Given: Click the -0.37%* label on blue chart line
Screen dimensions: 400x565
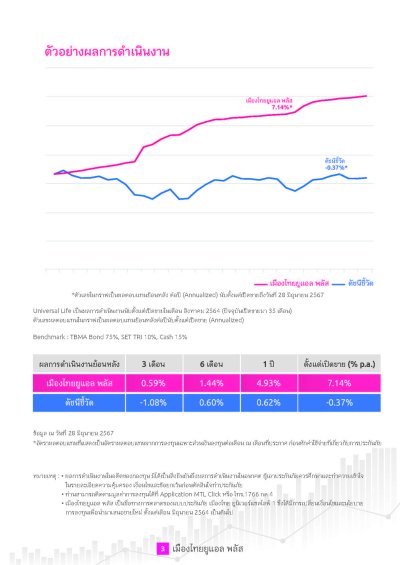Looking at the screenshot, I should click(x=336, y=168).
